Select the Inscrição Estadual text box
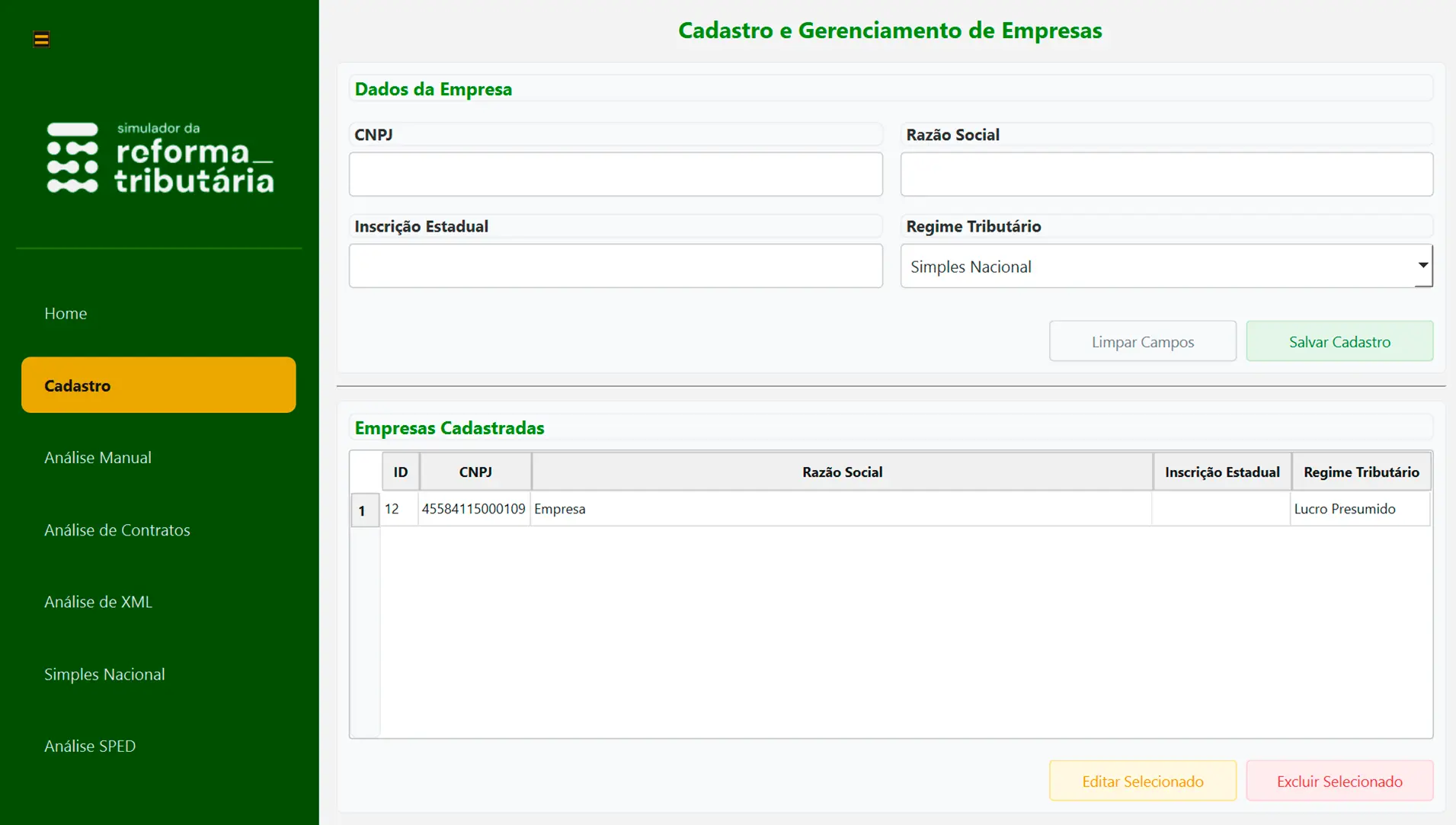Viewport: 1456px width, 825px height. click(x=616, y=266)
